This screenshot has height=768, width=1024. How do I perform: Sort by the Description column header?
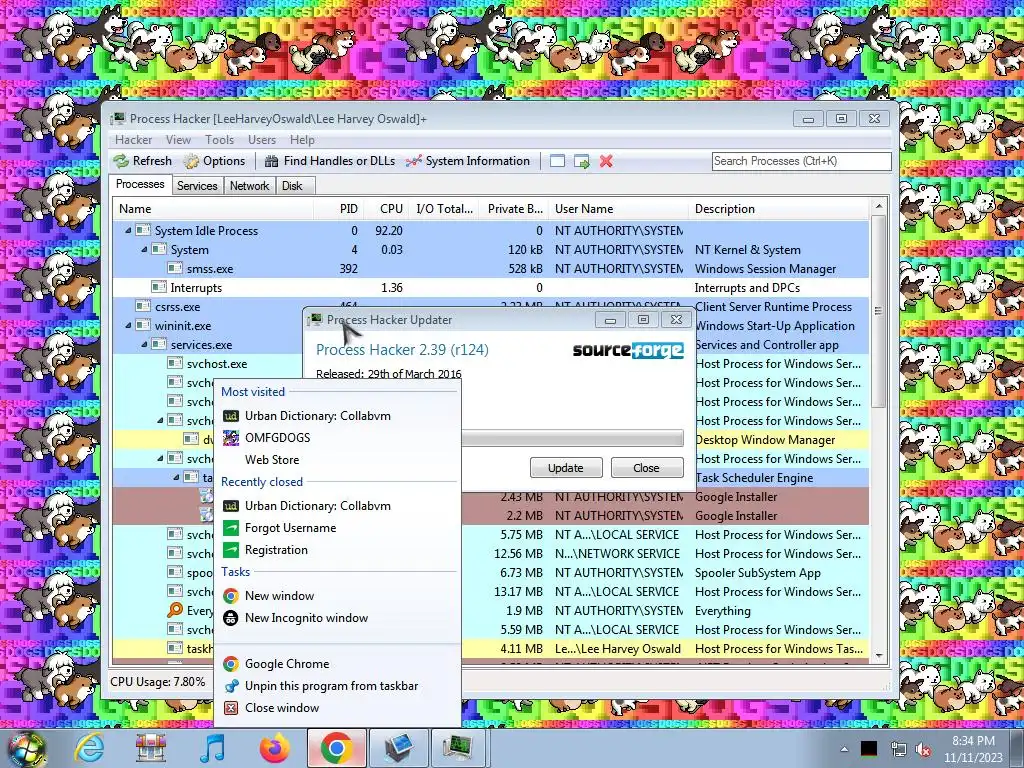[778, 209]
